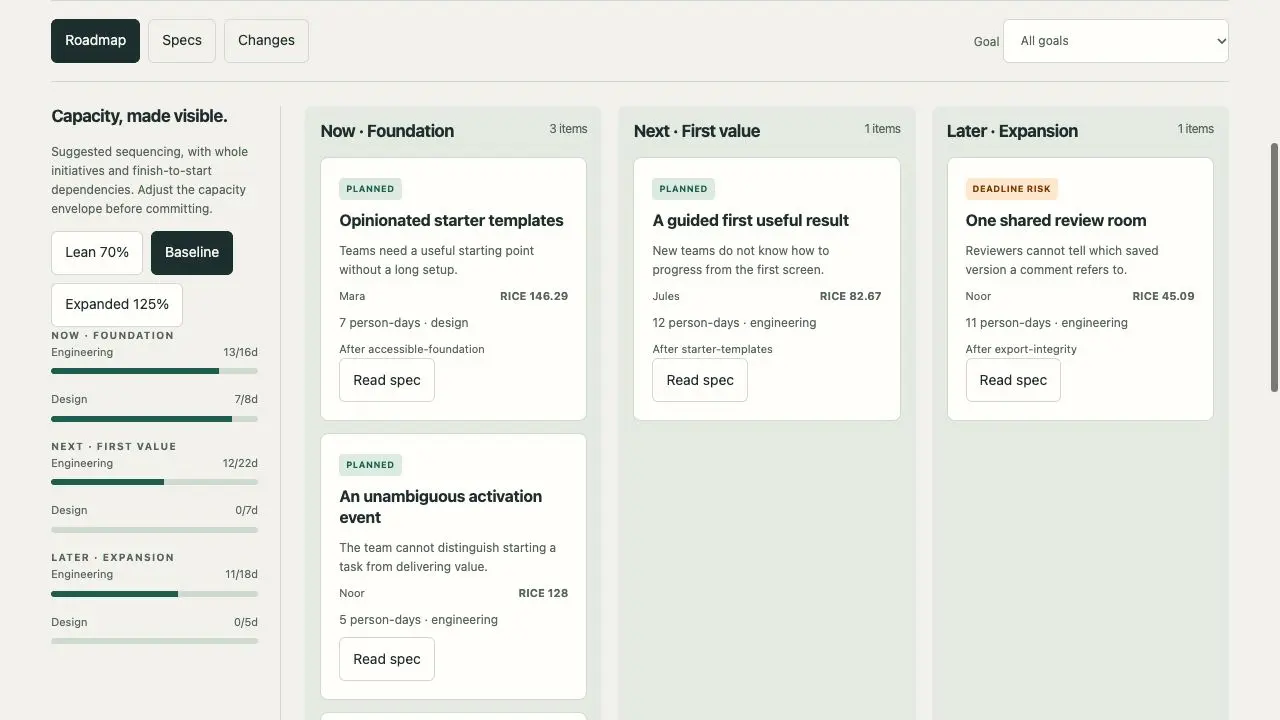Click the "RICE 146.29" score
The image size is (1280, 720).
point(534,296)
